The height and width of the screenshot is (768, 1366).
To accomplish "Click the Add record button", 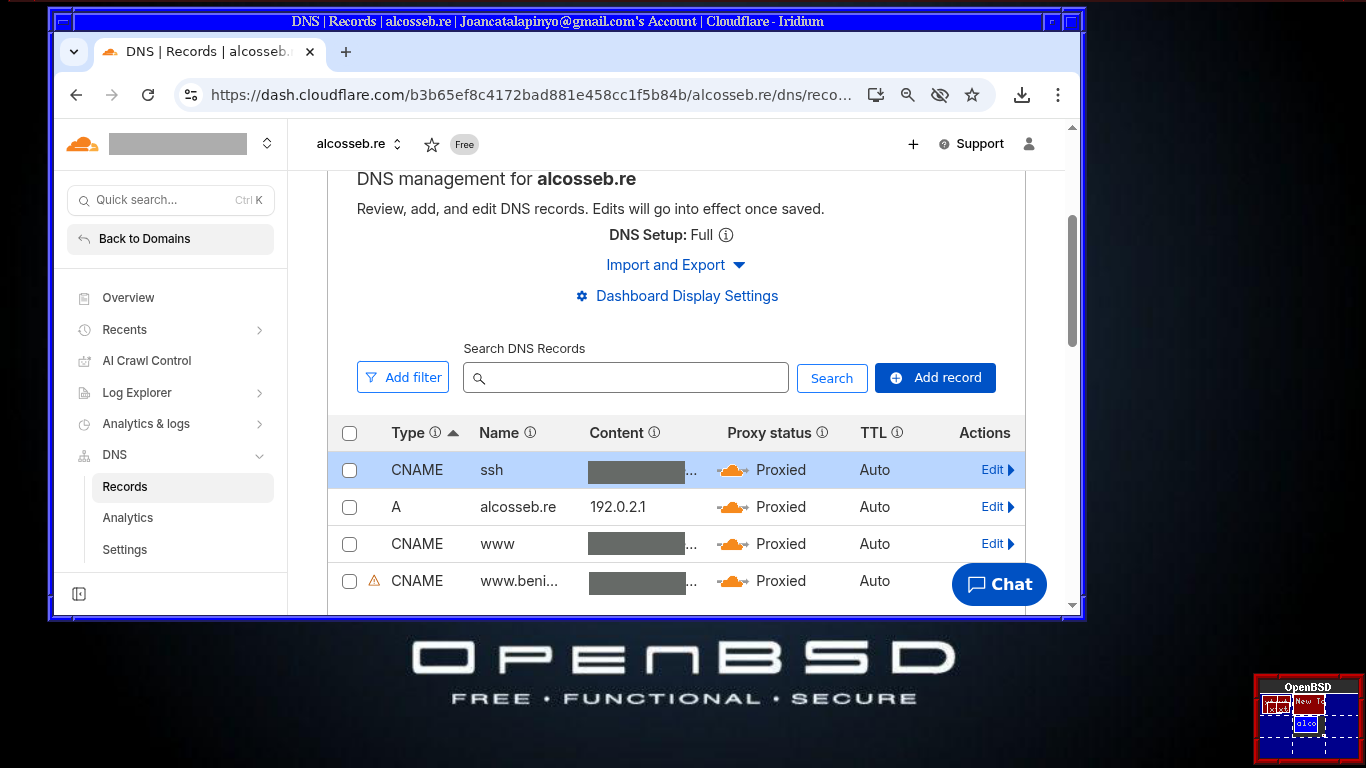I will (x=935, y=378).
